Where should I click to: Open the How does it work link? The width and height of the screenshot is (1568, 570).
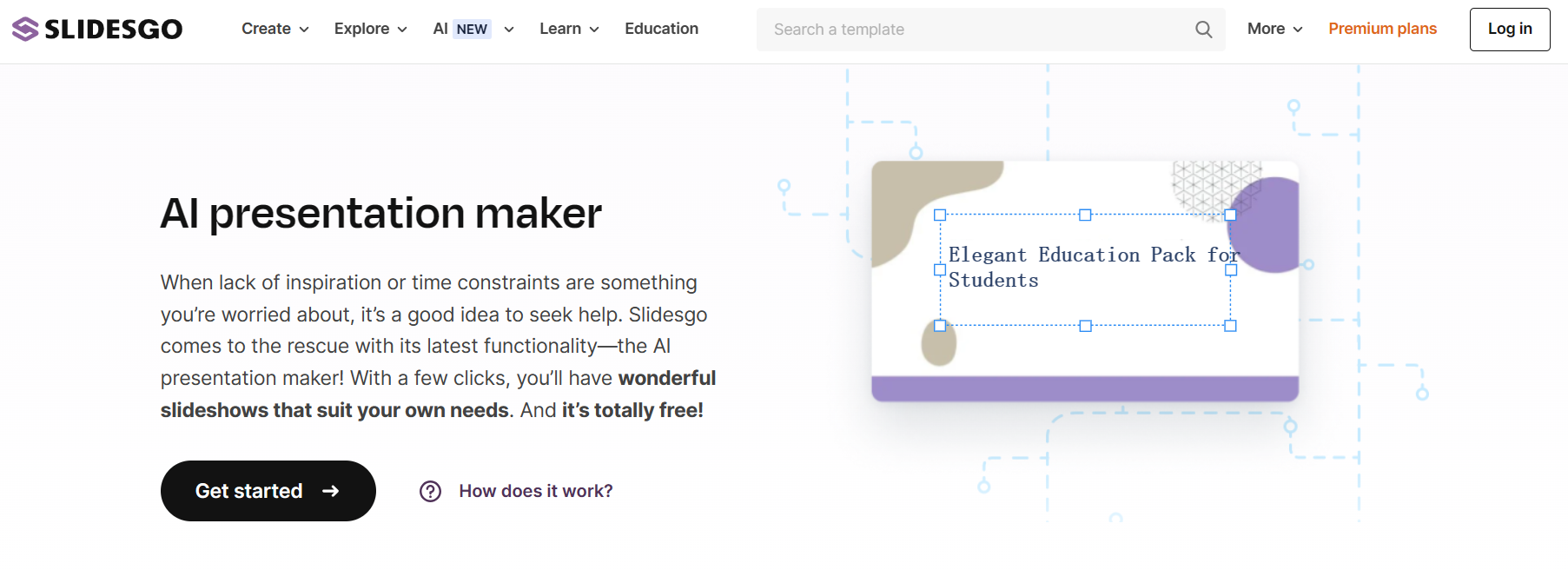[x=535, y=492]
